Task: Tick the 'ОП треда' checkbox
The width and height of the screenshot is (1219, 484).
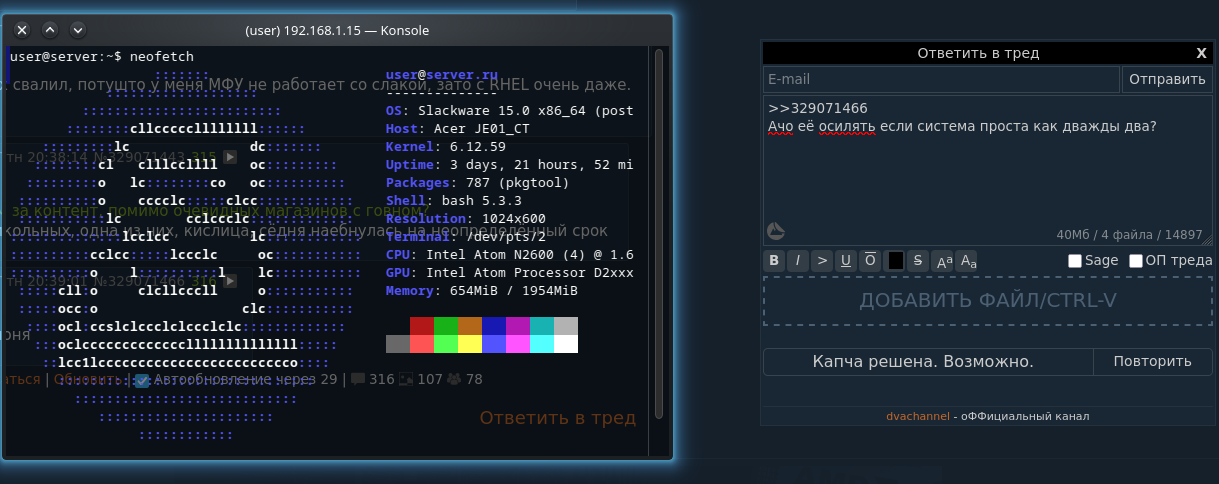Action: 1136,261
